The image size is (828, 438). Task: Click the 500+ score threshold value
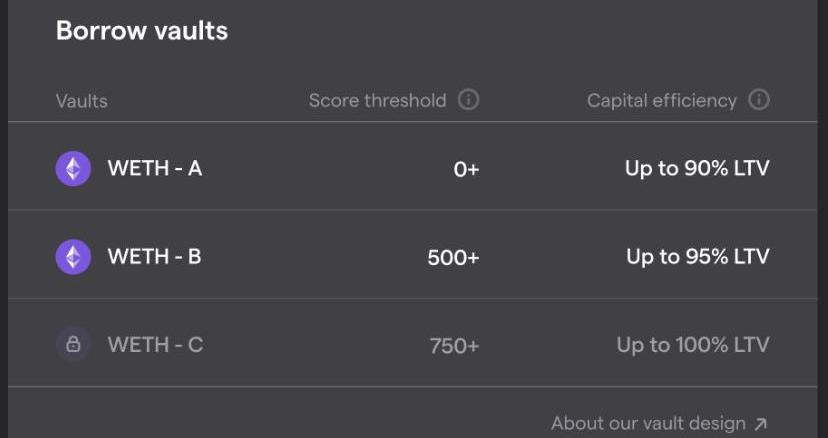453,258
